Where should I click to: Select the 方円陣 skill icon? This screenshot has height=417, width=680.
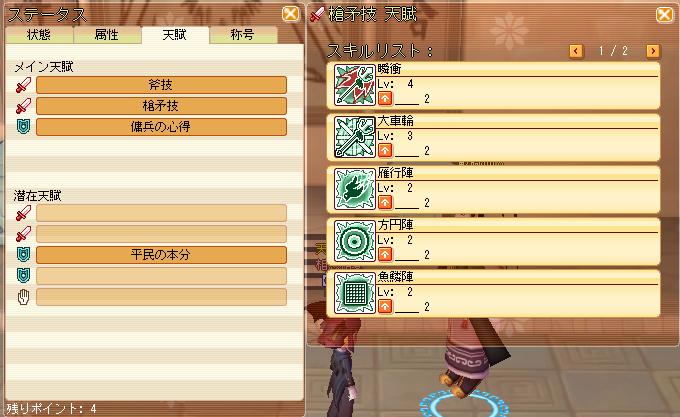pos(354,241)
